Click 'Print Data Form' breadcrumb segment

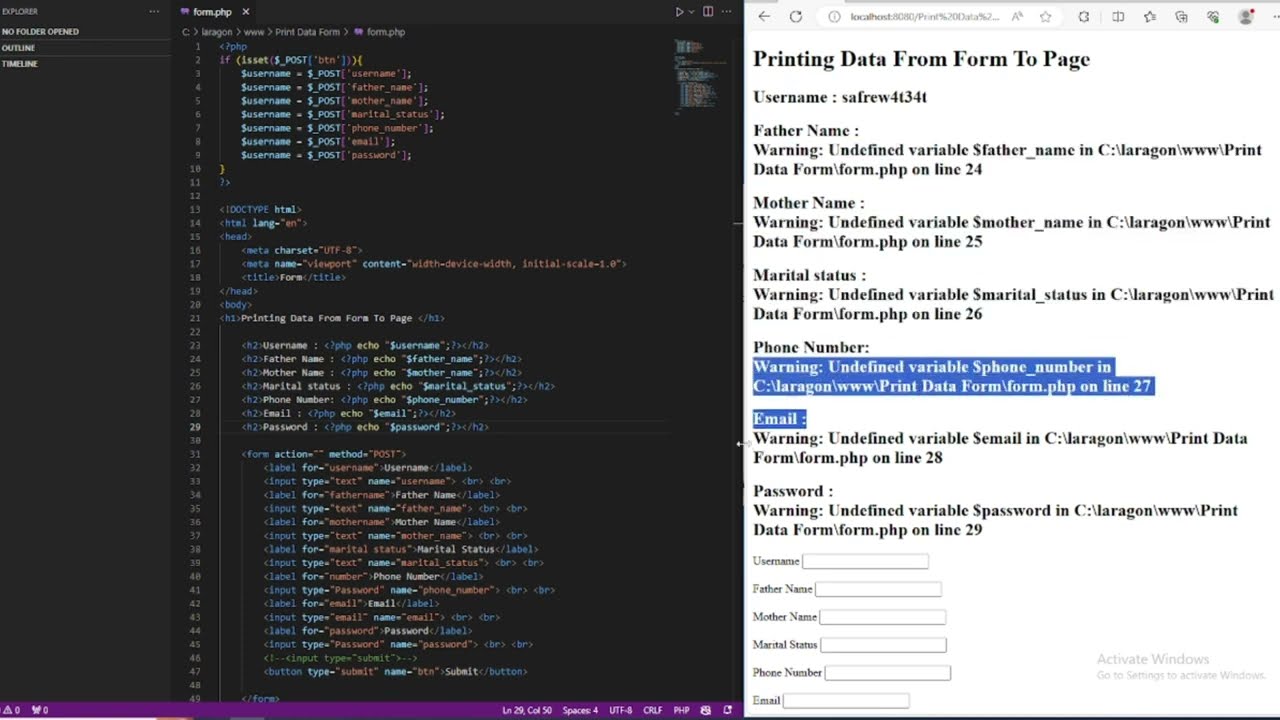[307, 32]
